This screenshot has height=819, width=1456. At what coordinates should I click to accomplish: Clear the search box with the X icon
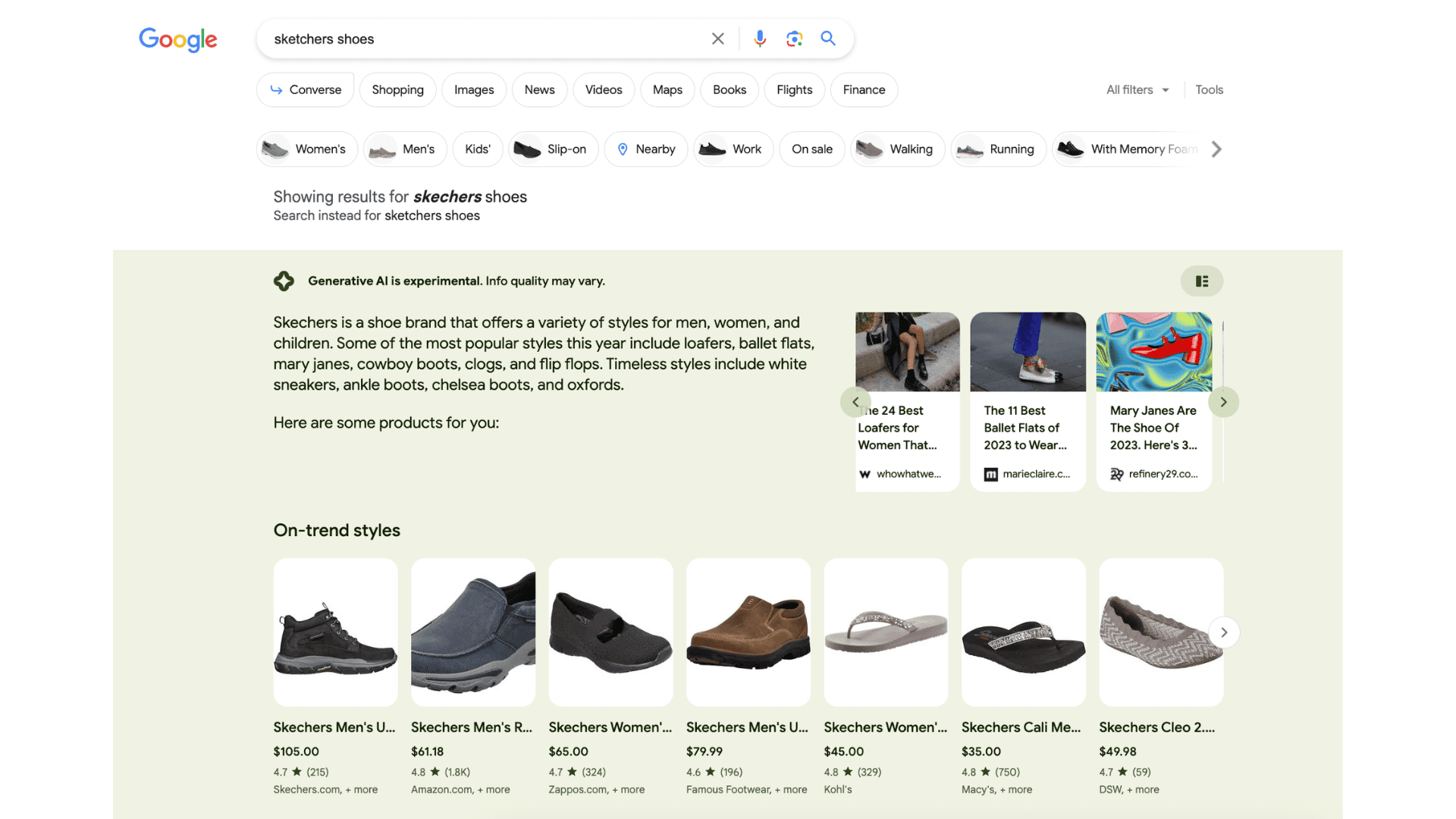[x=717, y=39]
